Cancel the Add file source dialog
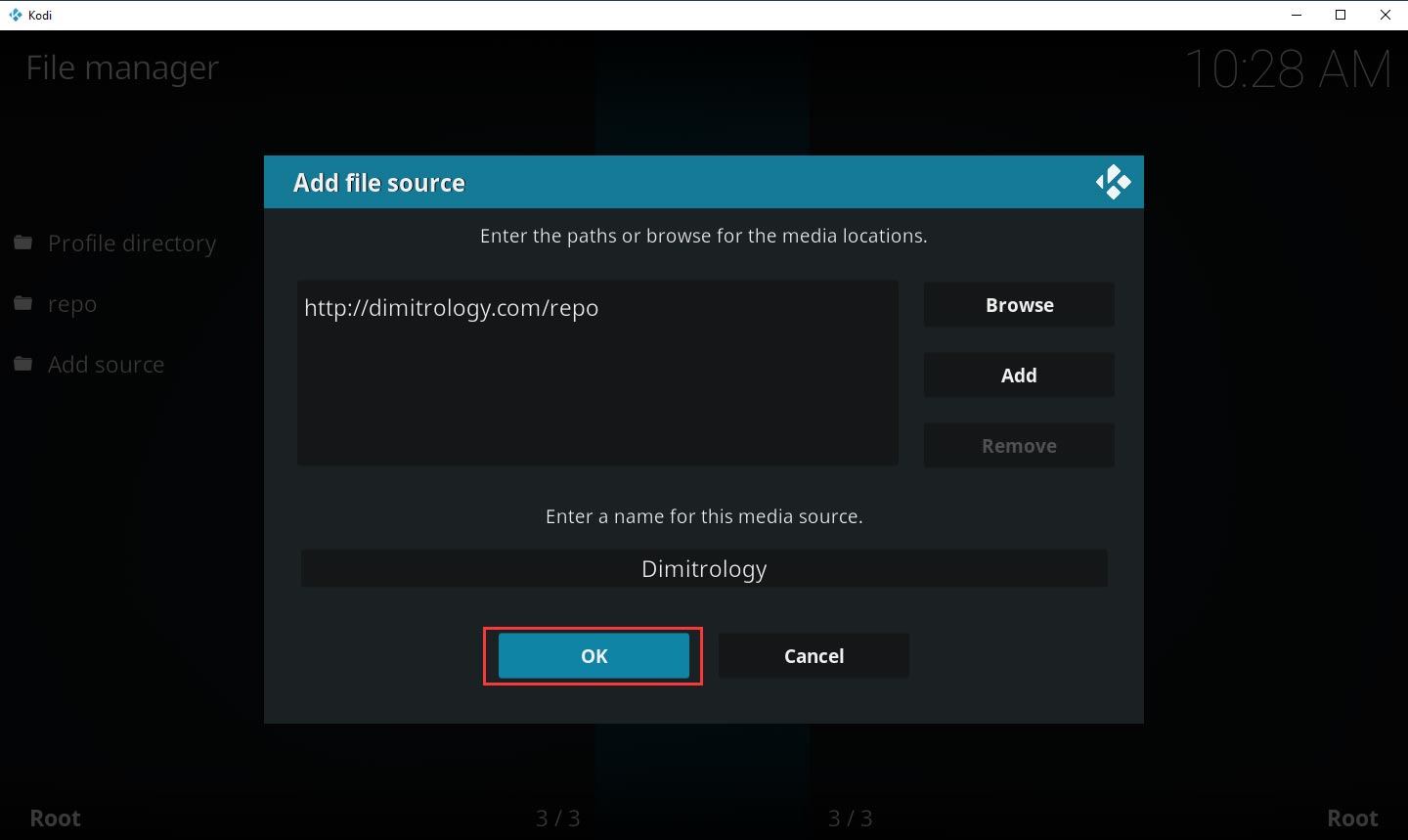 [814, 655]
